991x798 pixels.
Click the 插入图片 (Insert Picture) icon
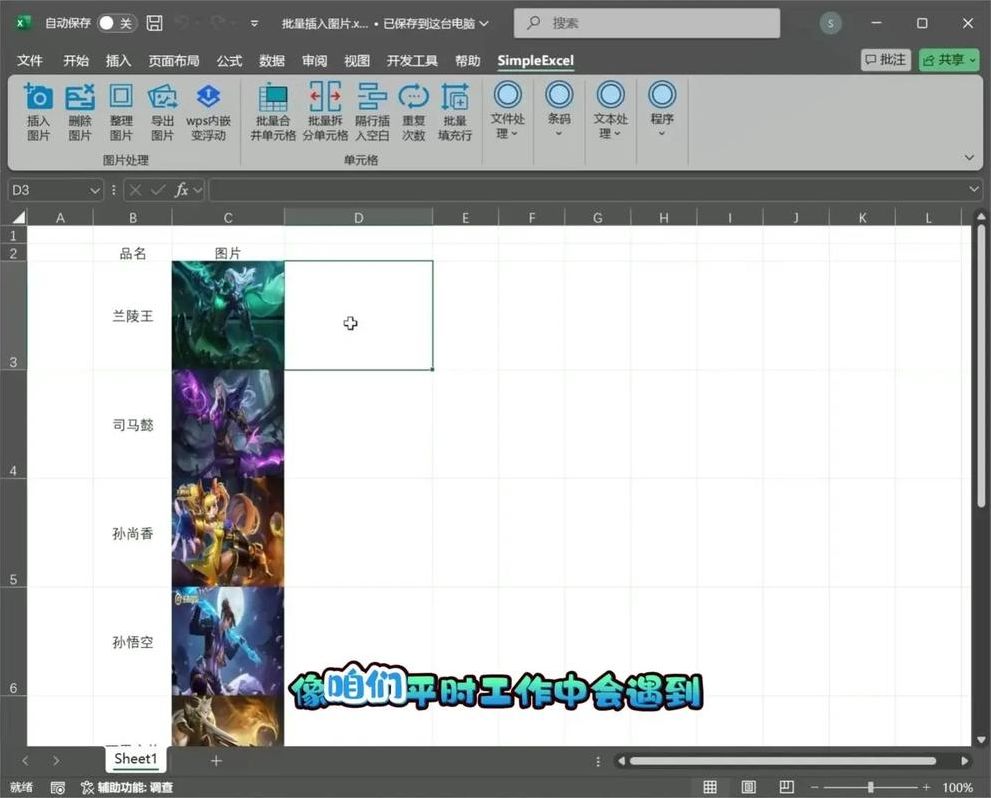coord(38,111)
